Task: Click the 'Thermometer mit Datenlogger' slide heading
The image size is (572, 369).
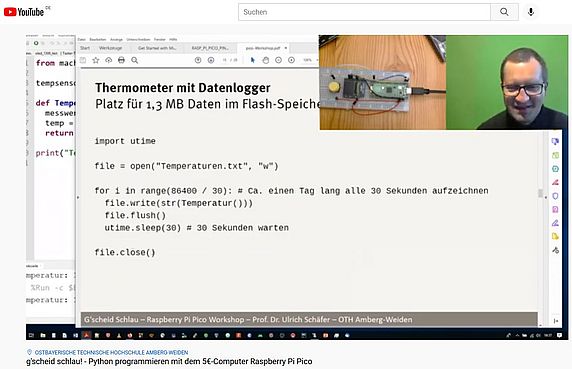Action: coord(183,88)
